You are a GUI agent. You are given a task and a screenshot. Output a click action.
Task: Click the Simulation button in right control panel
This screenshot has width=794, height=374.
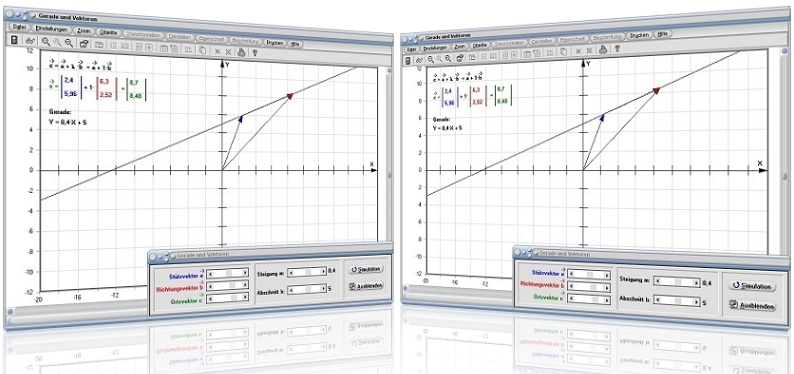pos(751,286)
